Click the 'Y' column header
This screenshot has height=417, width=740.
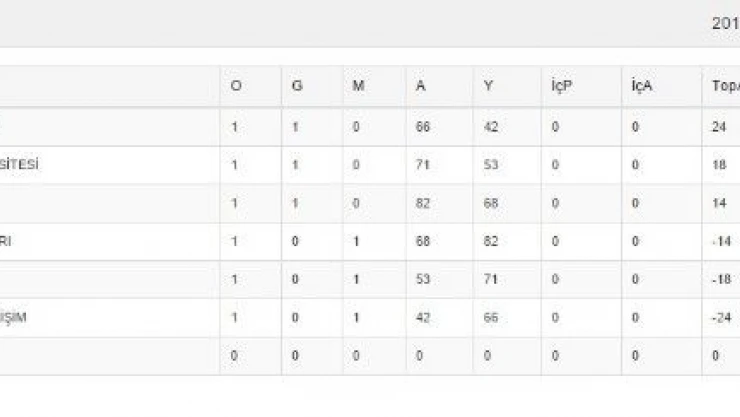coord(488,86)
